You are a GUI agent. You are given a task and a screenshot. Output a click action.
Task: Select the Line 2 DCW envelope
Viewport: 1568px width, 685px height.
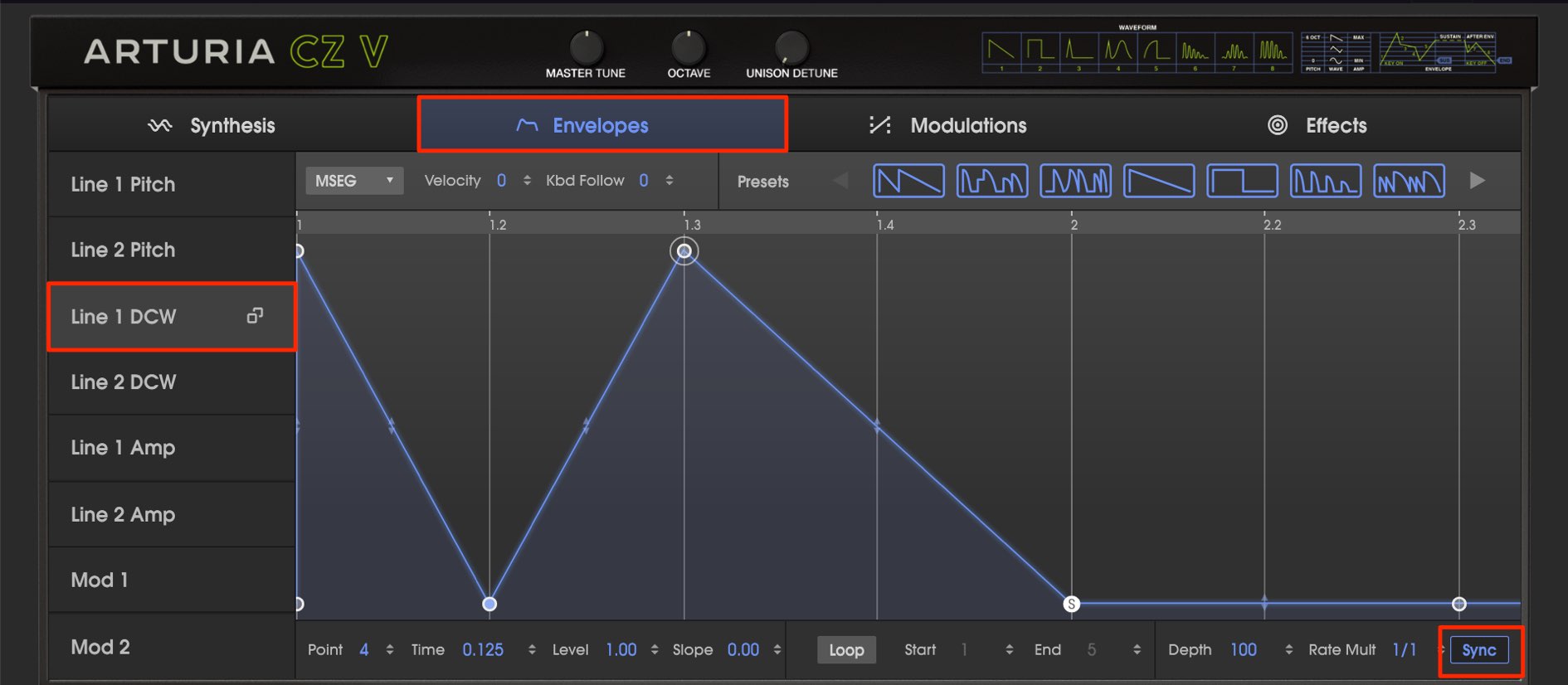(172, 382)
